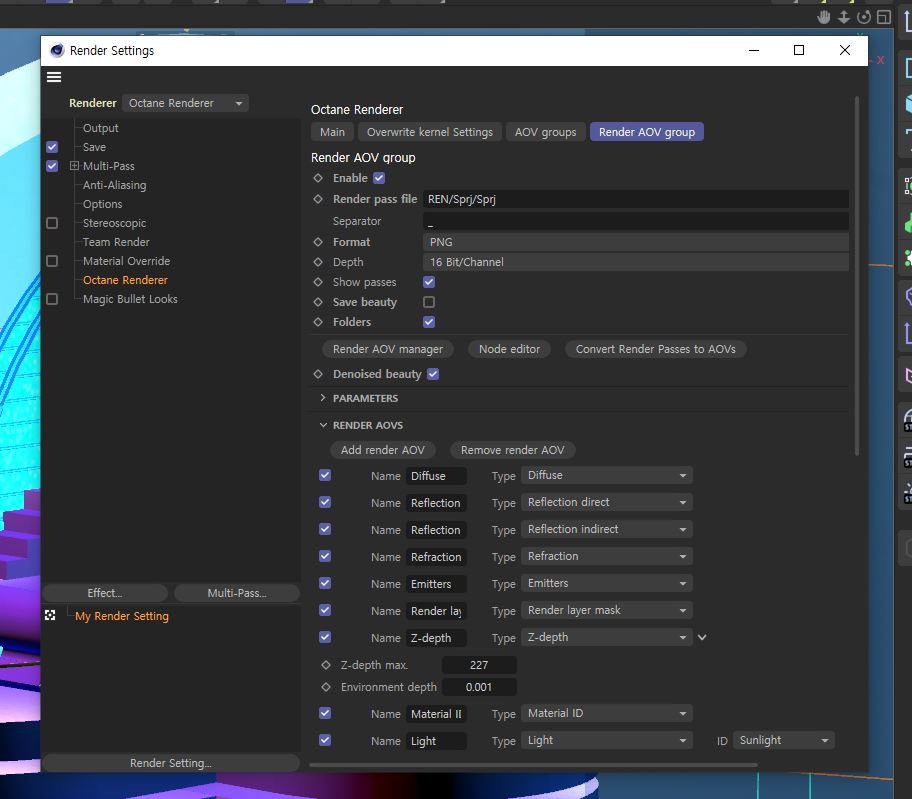Click the keyframe diamond beside Show passes
The height and width of the screenshot is (799, 912).
coord(318,282)
